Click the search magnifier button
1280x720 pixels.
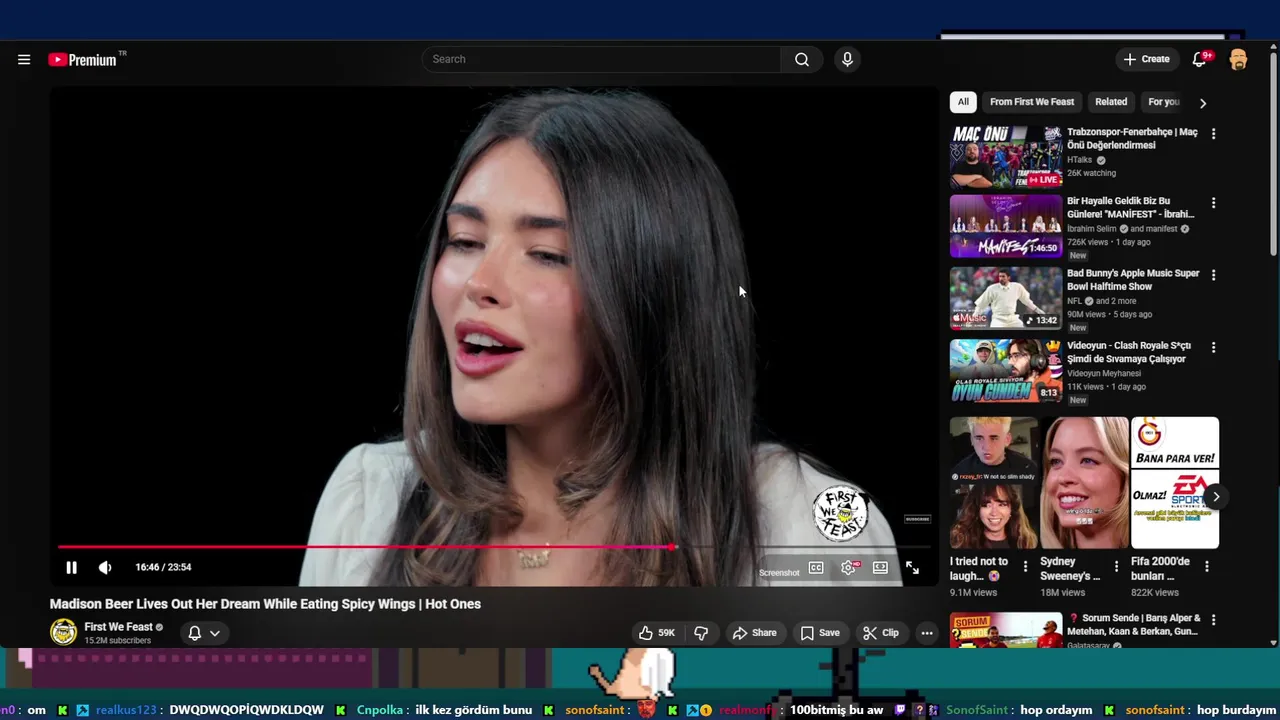pyautogui.click(x=802, y=59)
